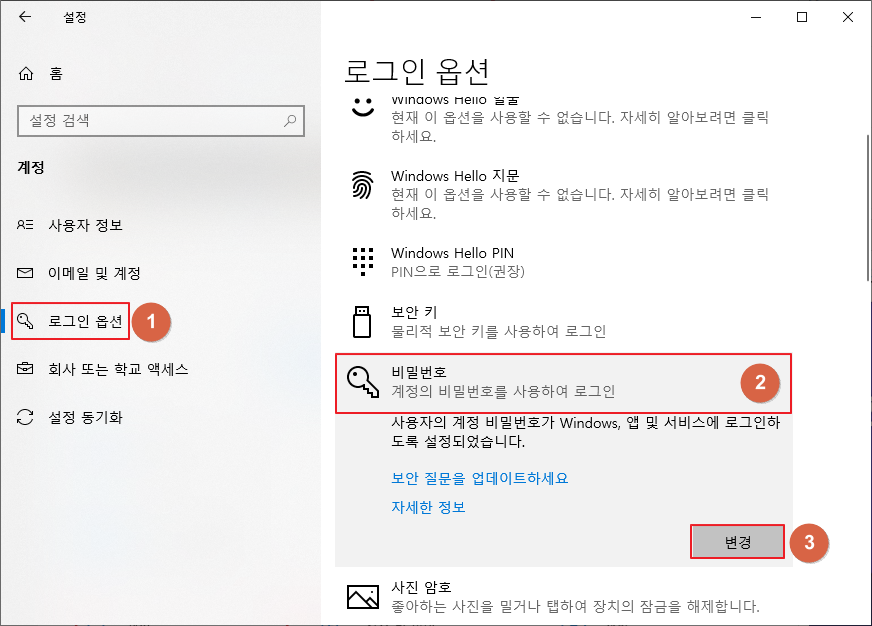
Task: Click the 홈 home icon
Action: click(25, 72)
